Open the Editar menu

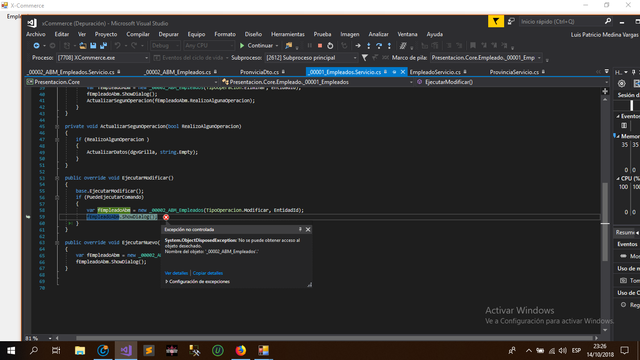tap(62, 34)
